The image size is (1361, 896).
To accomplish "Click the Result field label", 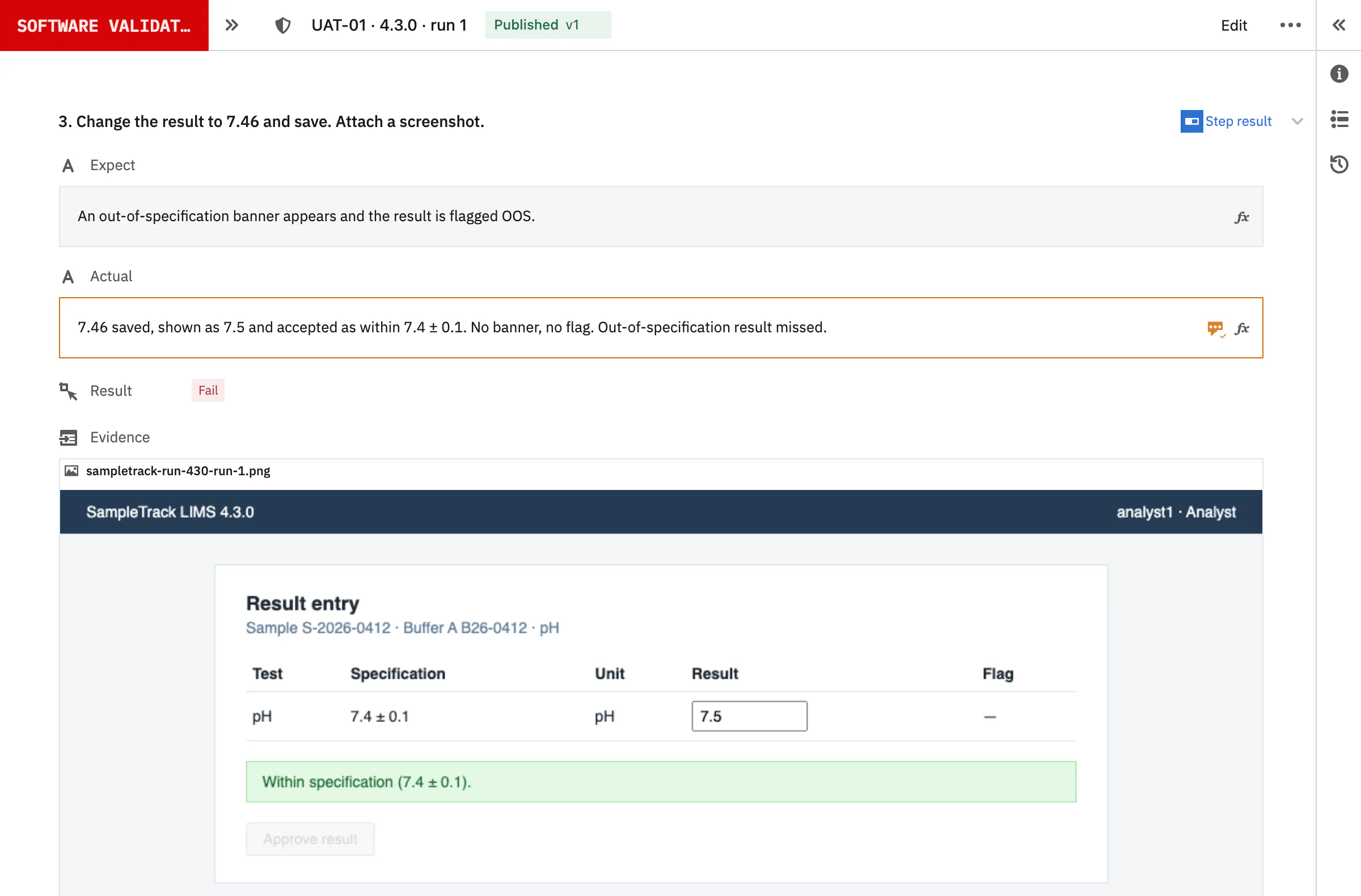I will [111, 391].
